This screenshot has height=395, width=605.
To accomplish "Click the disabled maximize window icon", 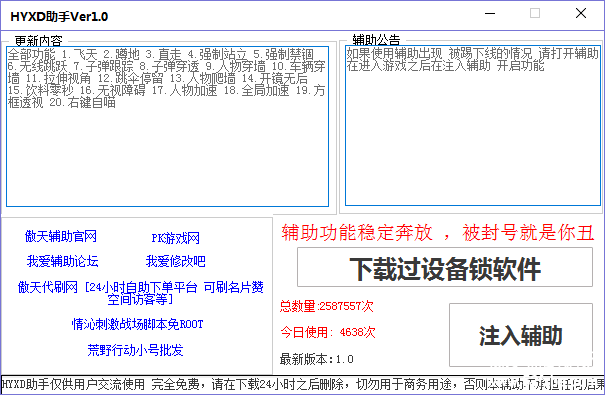I will click(x=535, y=14).
